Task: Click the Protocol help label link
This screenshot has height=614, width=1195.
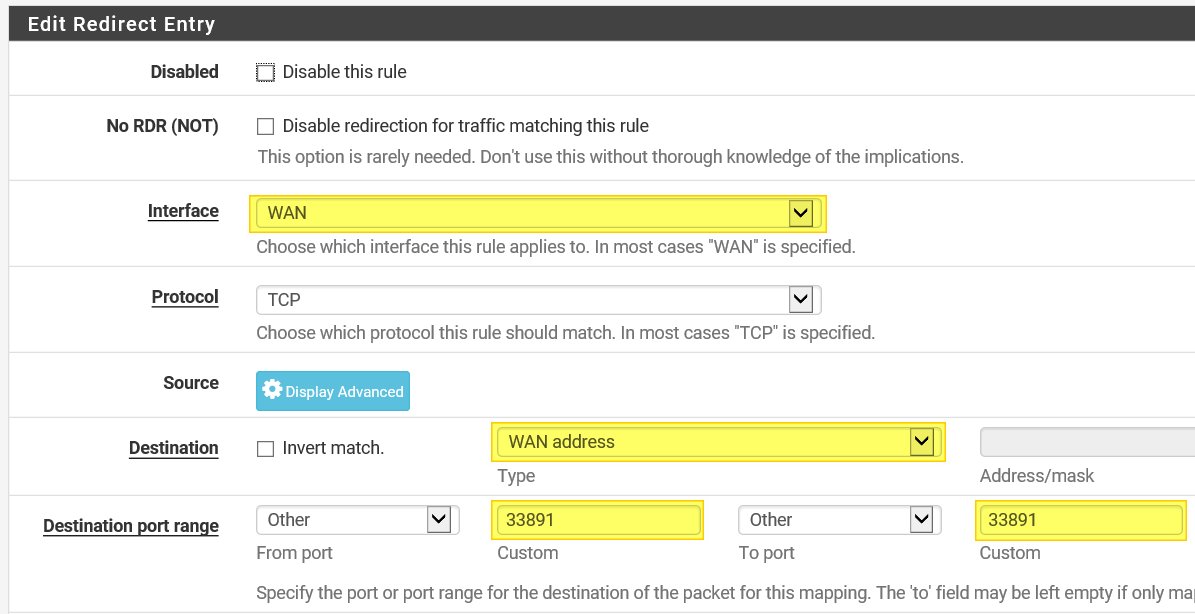Action: (x=185, y=297)
